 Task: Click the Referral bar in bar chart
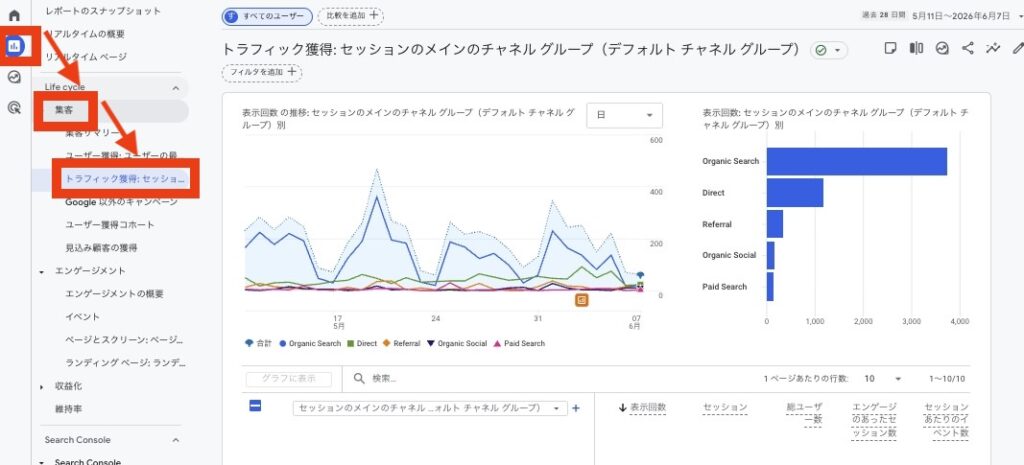(x=775, y=224)
